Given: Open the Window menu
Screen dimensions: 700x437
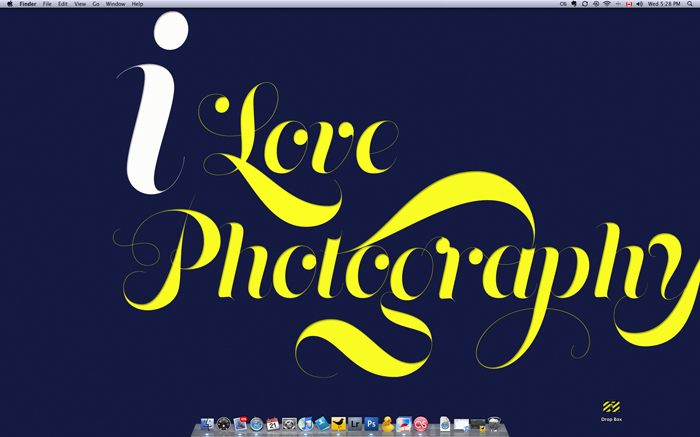Looking at the screenshot, I should (115, 4).
